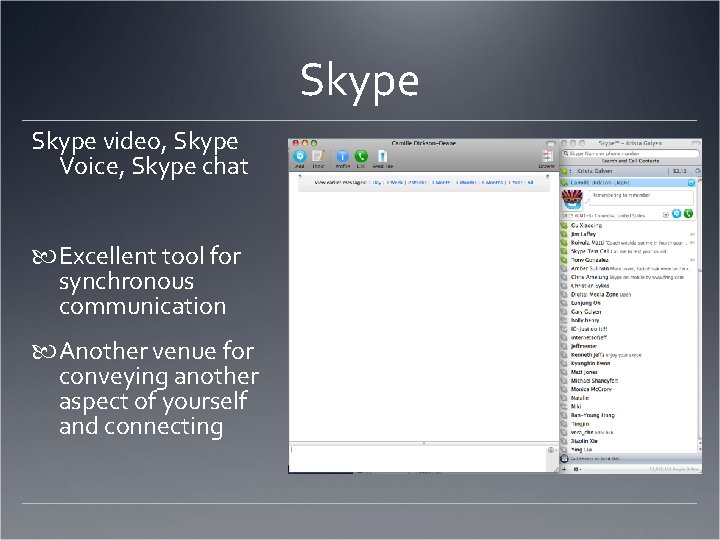Image resolution: width=720 pixels, height=540 pixels.
Task: Select contact Niki
Action: pyautogui.click(x=628, y=407)
